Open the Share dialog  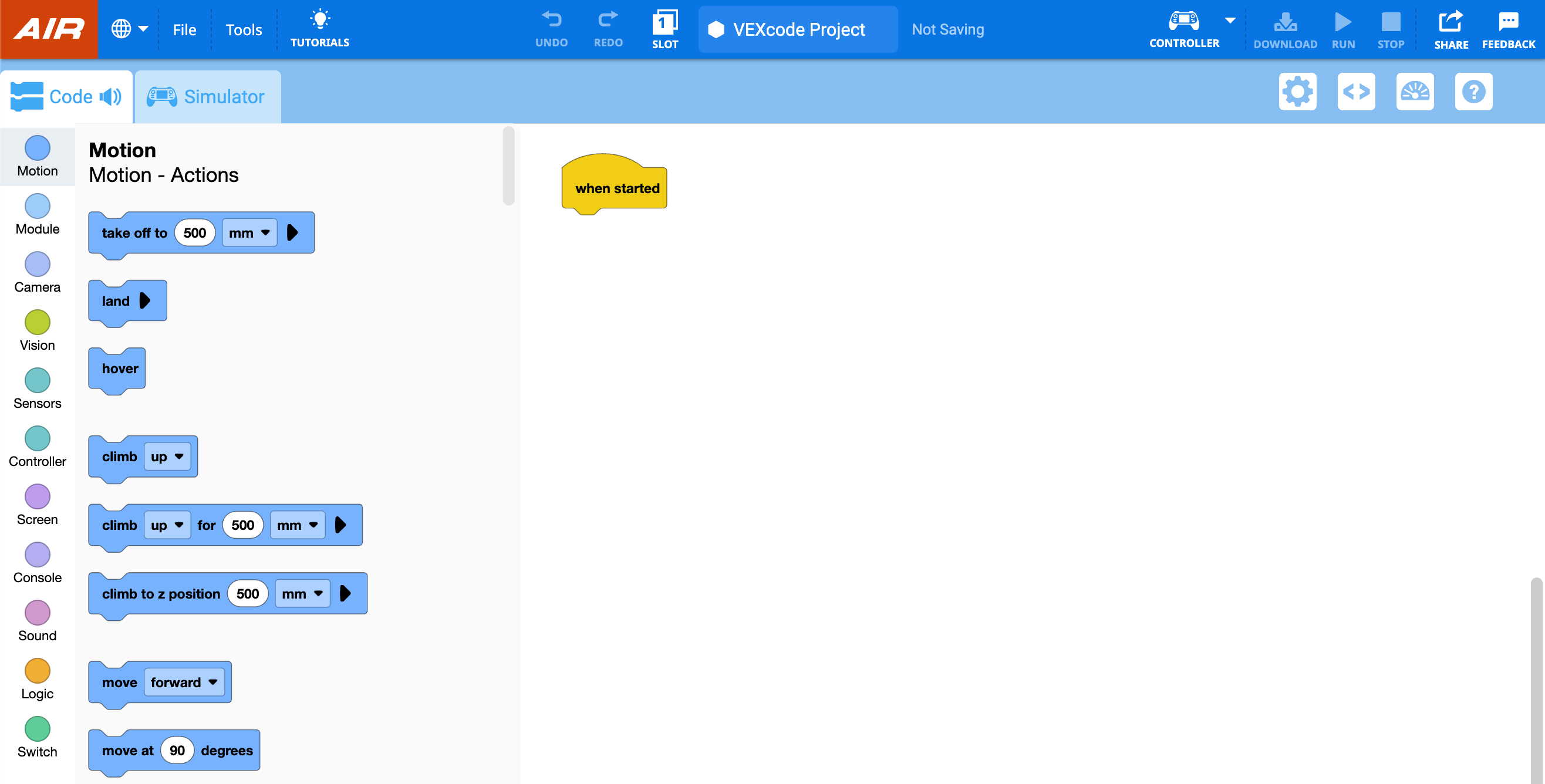point(1452,29)
